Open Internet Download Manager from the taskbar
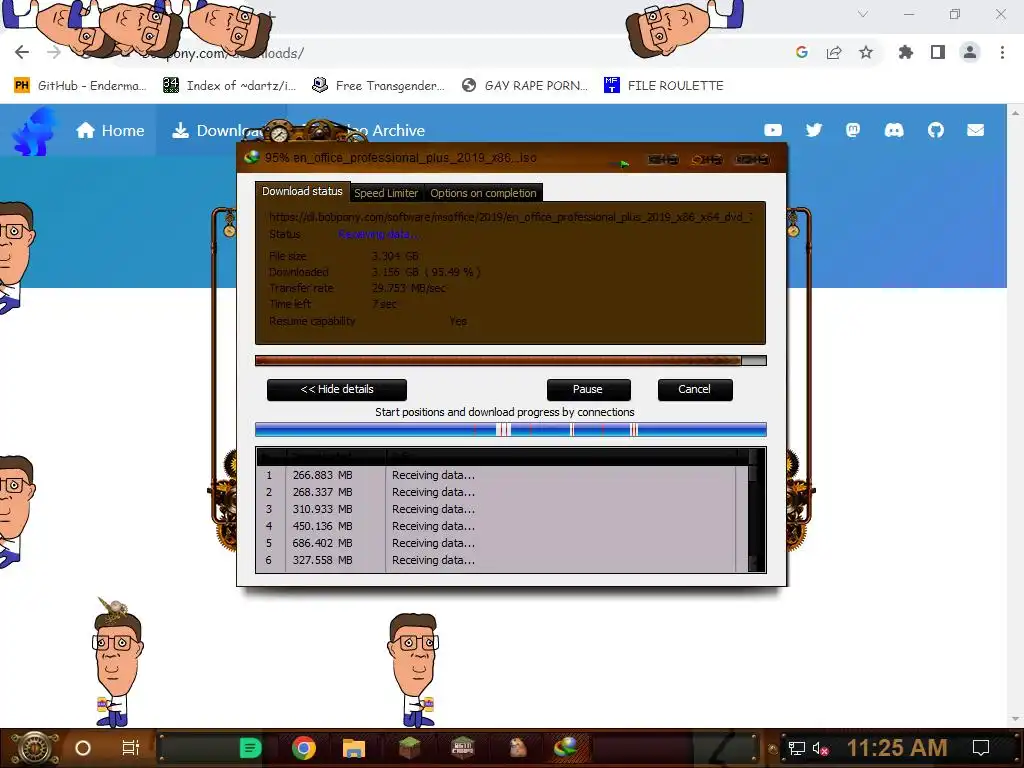The image size is (1024, 768). pyautogui.click(x=566, y=748)
